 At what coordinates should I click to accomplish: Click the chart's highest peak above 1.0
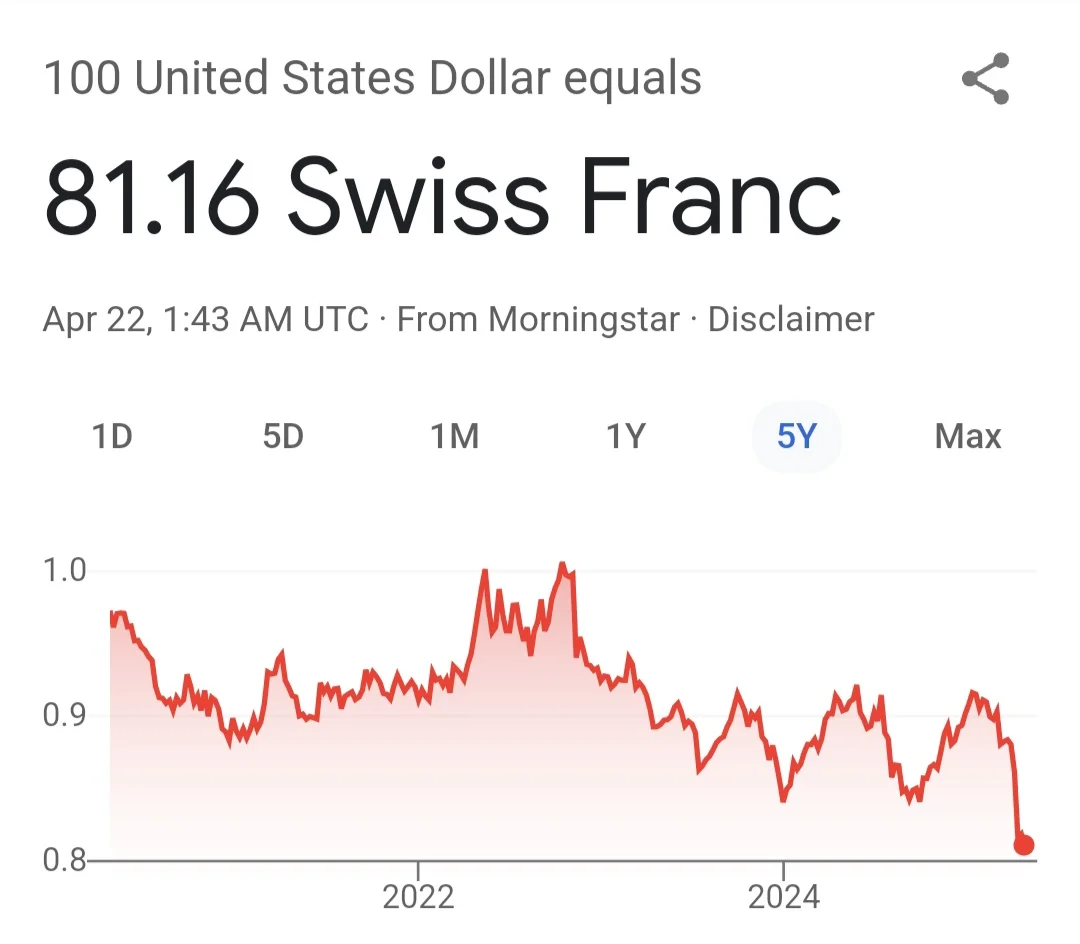[562, 565]
